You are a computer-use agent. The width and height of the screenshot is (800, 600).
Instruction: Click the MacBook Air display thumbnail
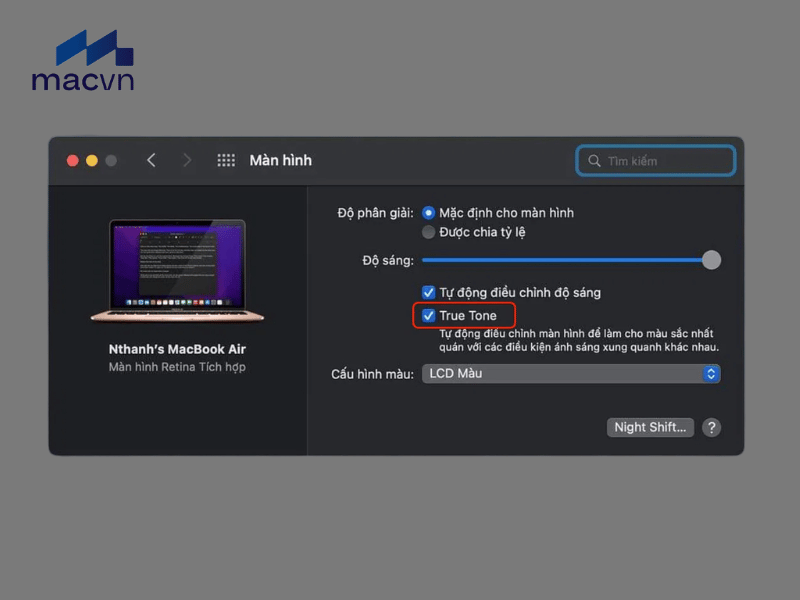178,270
